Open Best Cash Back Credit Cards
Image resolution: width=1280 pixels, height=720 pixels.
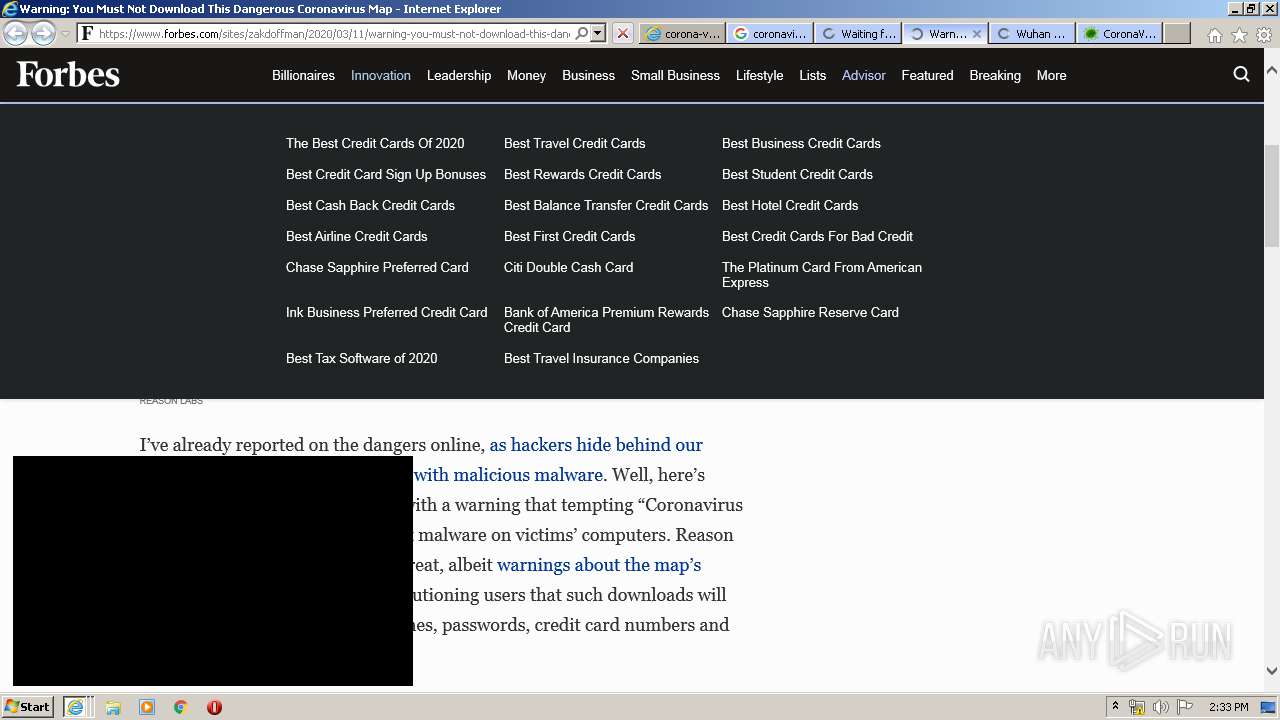point(370,205)
